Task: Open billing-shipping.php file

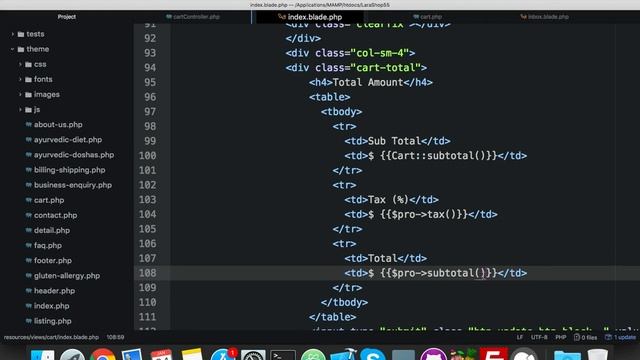Action: [x=69, y=170]
